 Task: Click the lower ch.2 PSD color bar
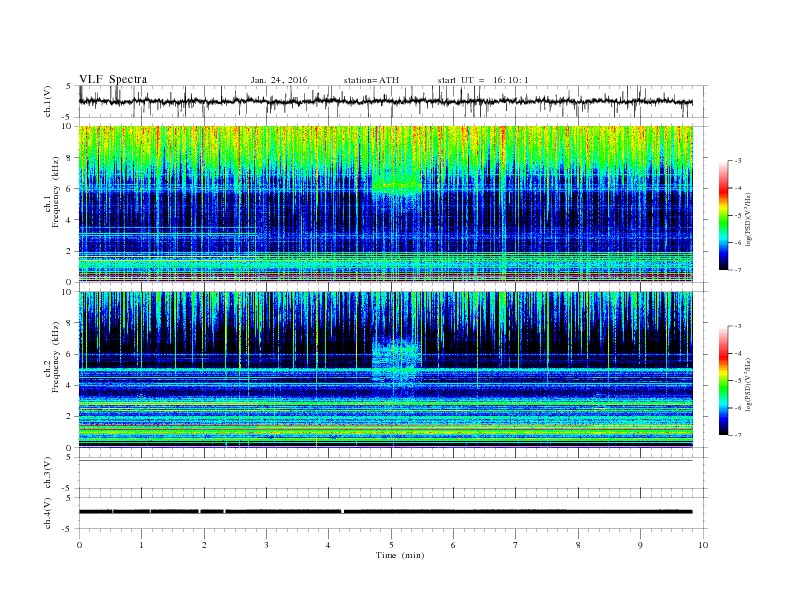coord(723,381)
